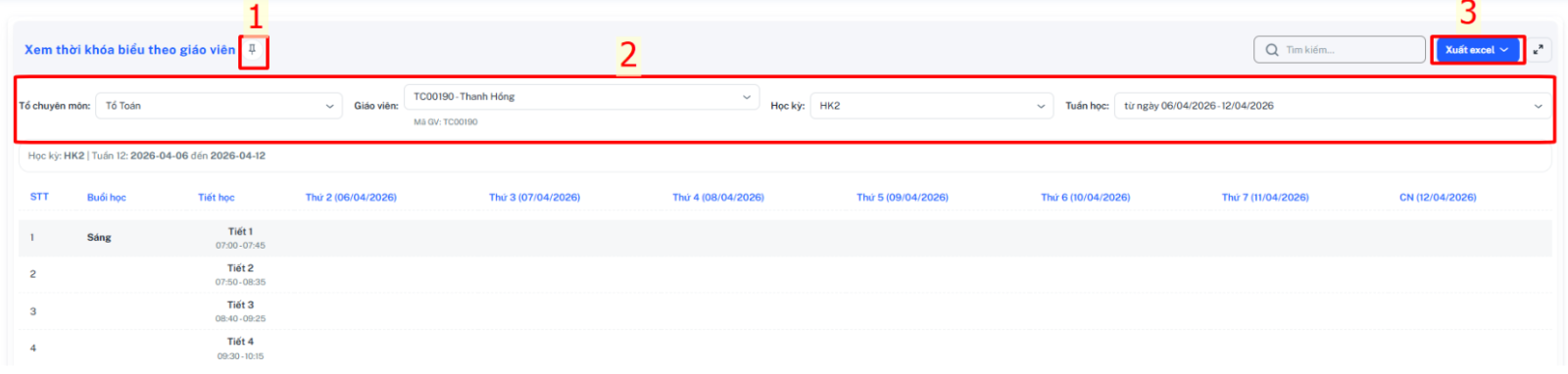
Task: Click the Thứ 2 (06/04/2026) column header
Action: (x=351, y=198)
